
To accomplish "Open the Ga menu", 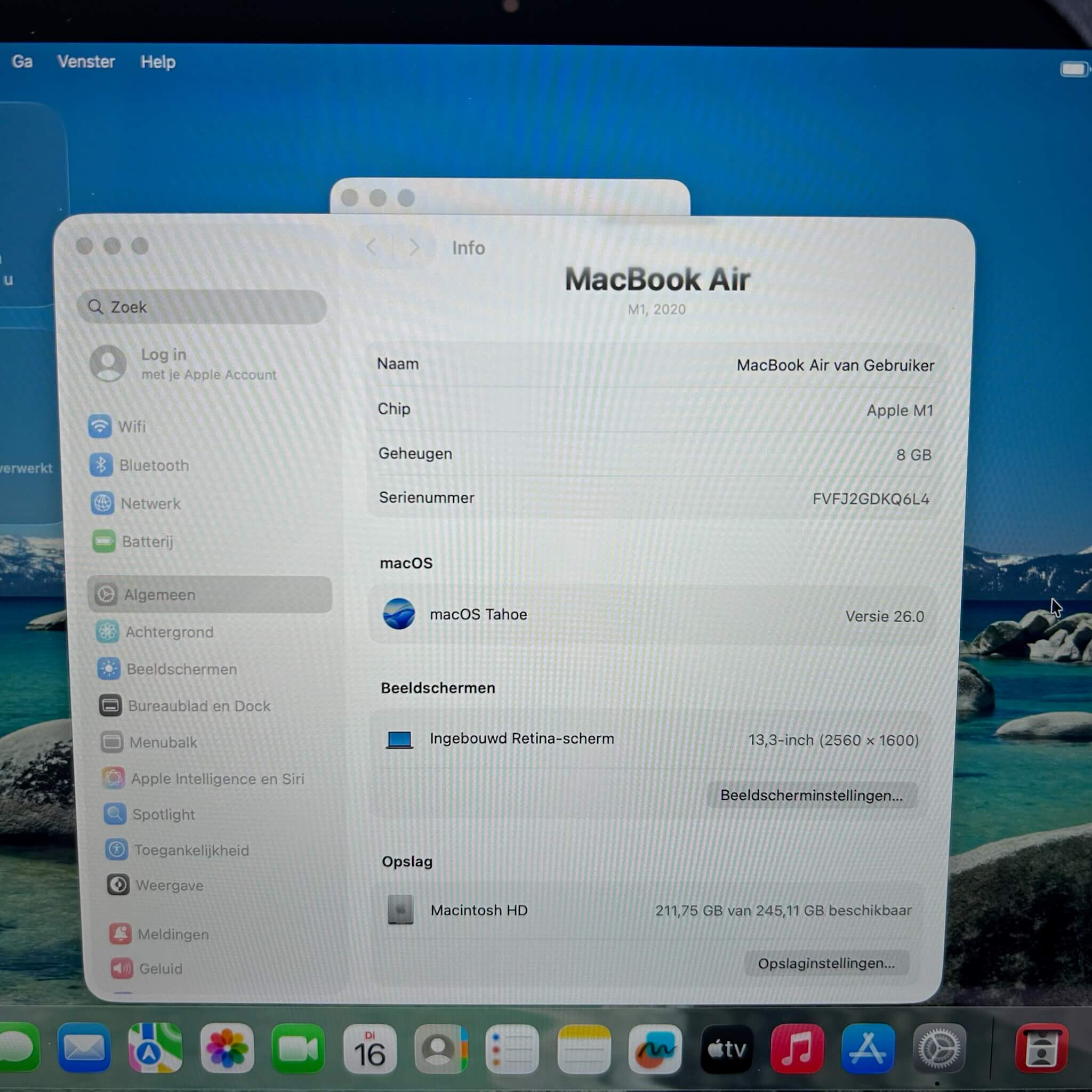I will tap(22, 61).
